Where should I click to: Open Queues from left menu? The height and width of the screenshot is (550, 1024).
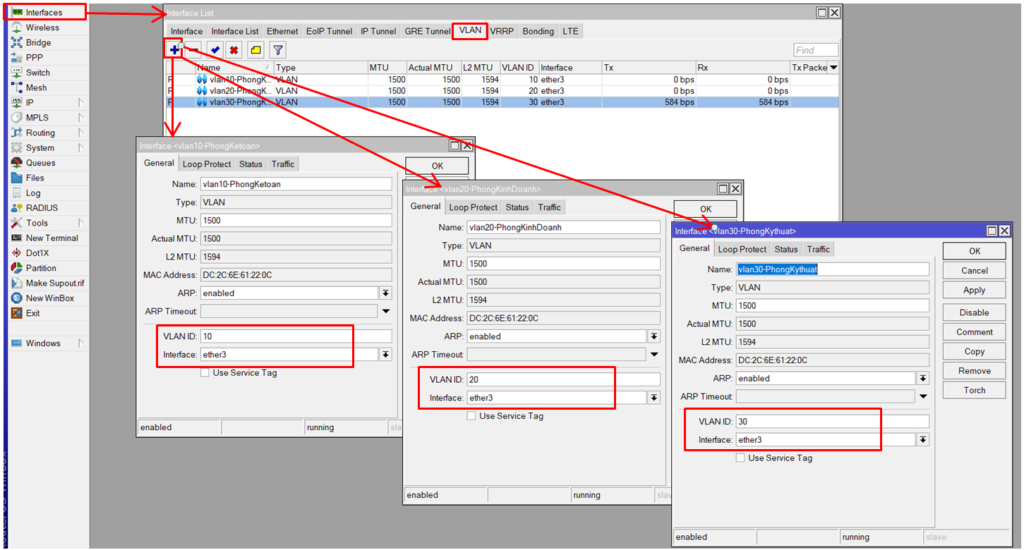(40, 163)
